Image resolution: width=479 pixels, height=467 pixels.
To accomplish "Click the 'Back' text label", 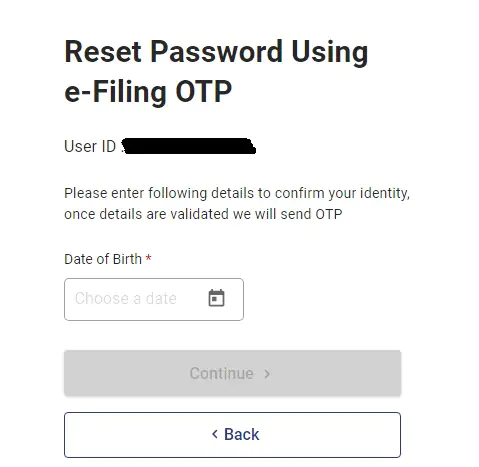I will pyautogui.click(x=241, y=434).
